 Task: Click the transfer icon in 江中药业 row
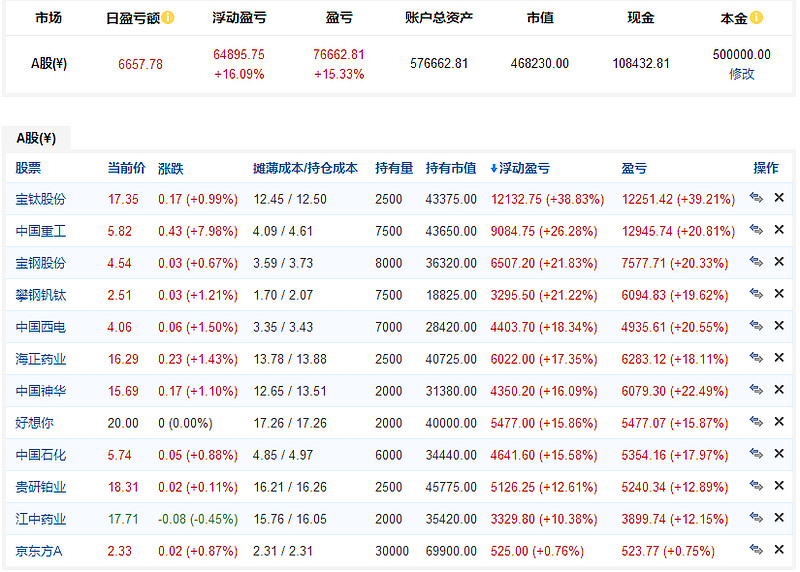(x=756, y=518)
